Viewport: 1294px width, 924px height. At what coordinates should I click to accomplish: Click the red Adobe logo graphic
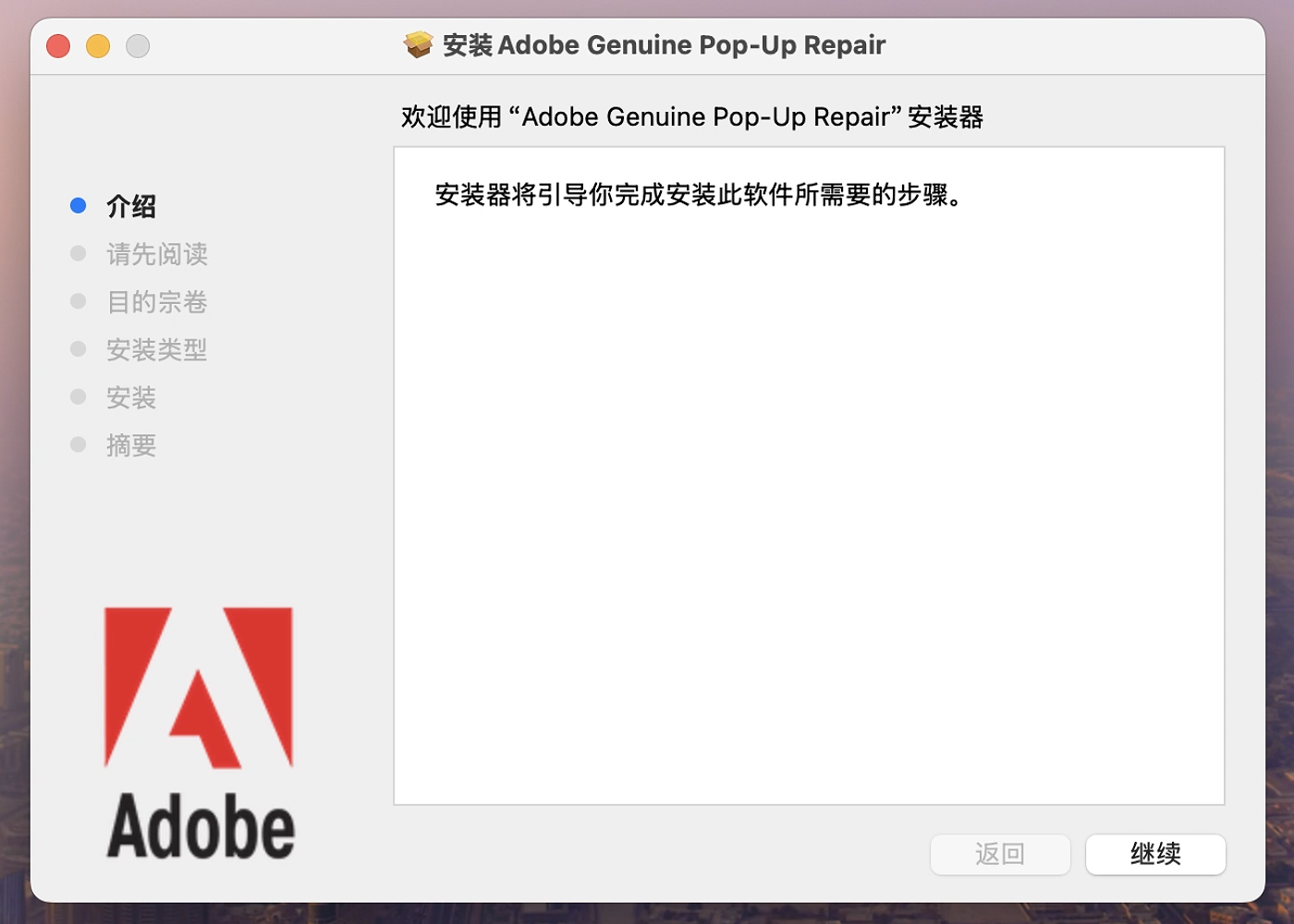click(x=199, y=687)
